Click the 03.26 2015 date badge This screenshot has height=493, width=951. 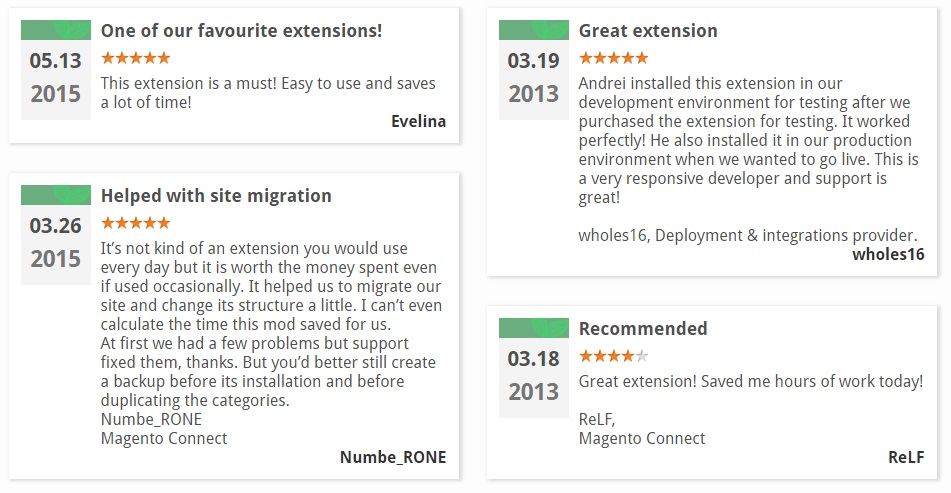(x=56, y=242)
